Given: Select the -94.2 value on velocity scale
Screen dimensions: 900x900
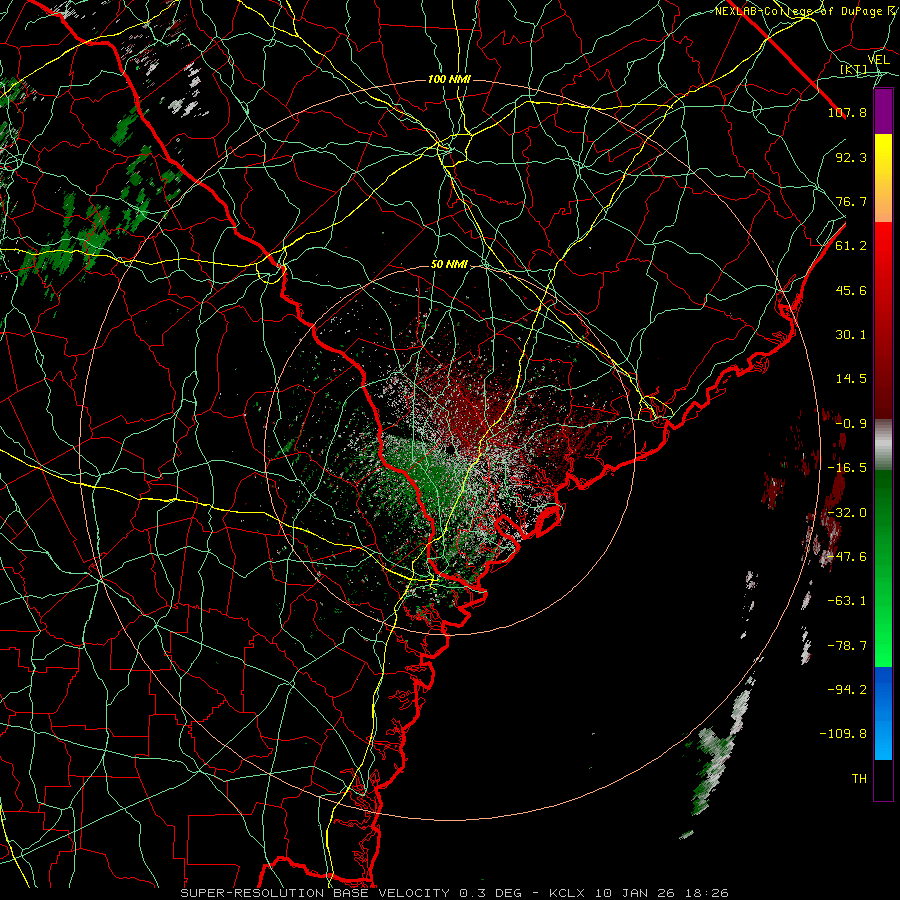Looking at the screenshot, I should point(847,690).
